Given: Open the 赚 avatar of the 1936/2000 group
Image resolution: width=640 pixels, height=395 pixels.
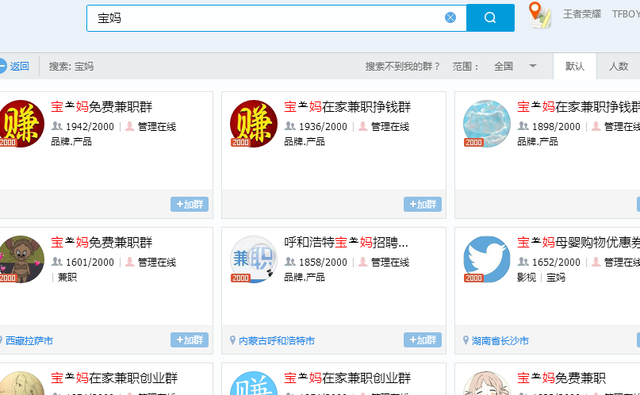Looking at the screenshot, I should pos(253,124).
